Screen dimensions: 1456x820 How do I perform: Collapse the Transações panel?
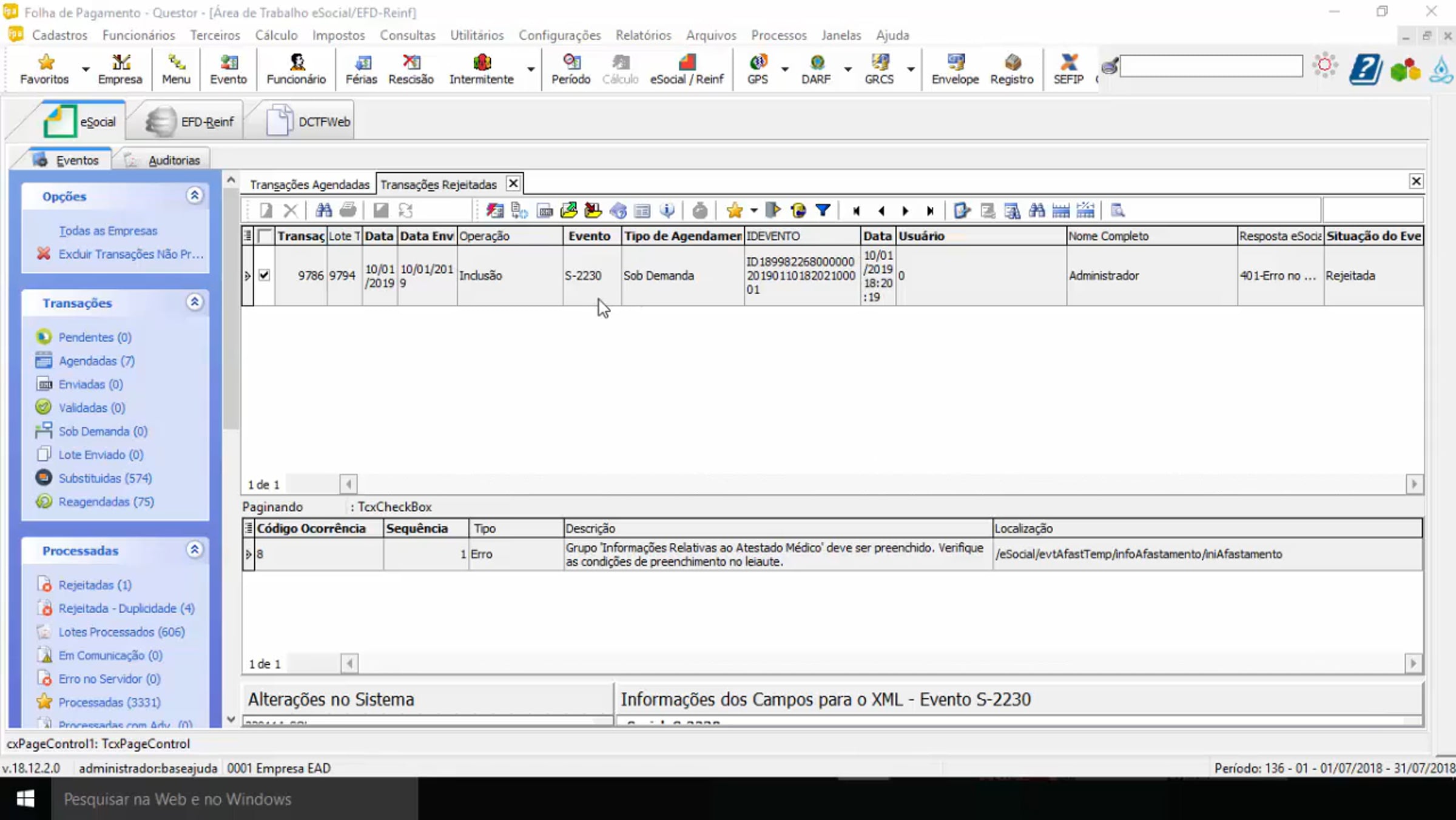(x=194, y=302)
